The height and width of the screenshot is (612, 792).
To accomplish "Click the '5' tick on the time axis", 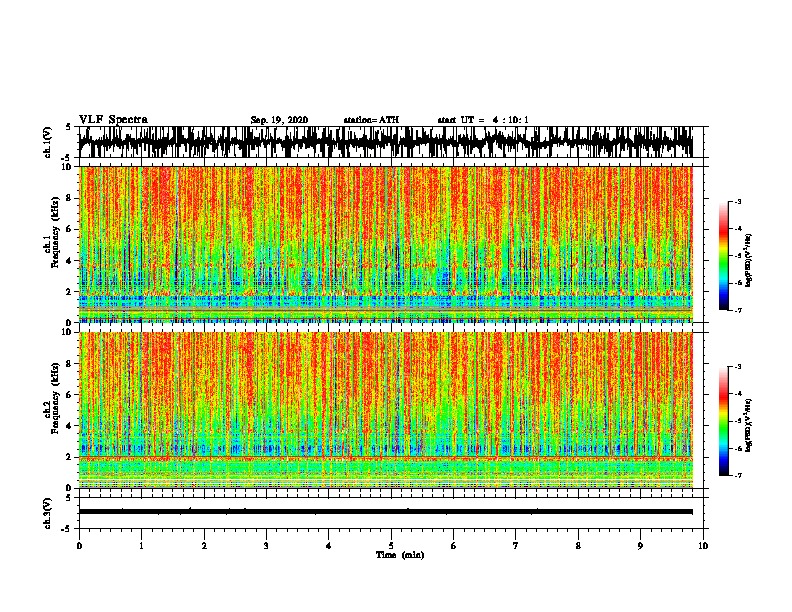I will [391, 545].
